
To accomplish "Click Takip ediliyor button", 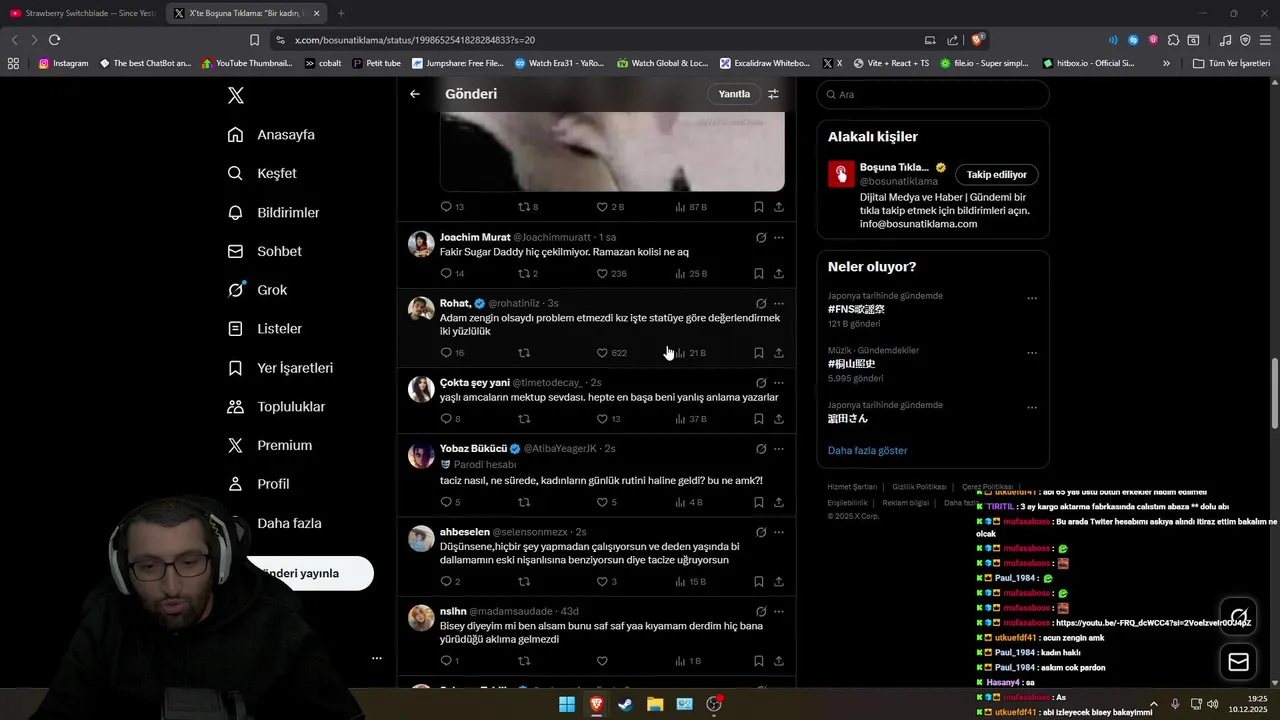I will 997,174.
